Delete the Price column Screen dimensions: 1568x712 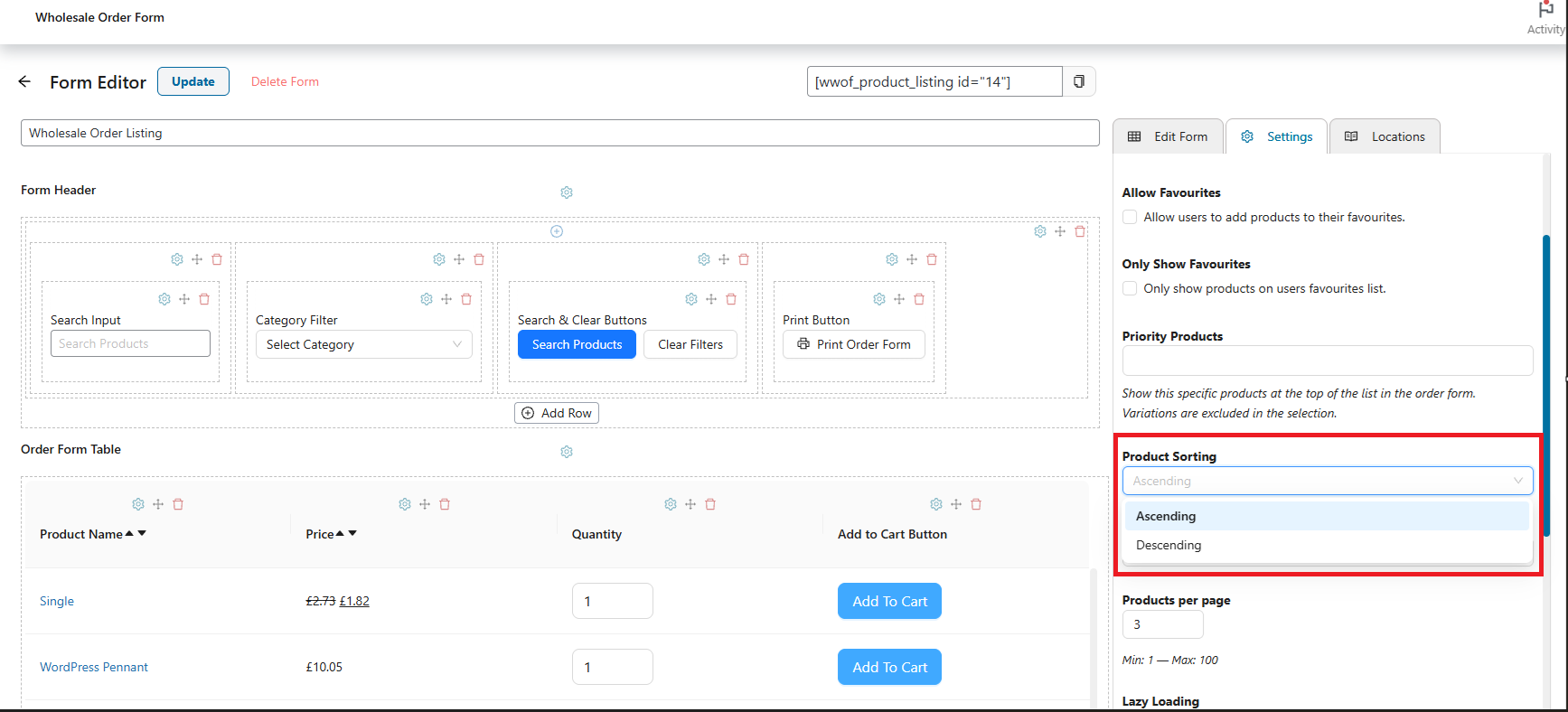tap(445, 504)
